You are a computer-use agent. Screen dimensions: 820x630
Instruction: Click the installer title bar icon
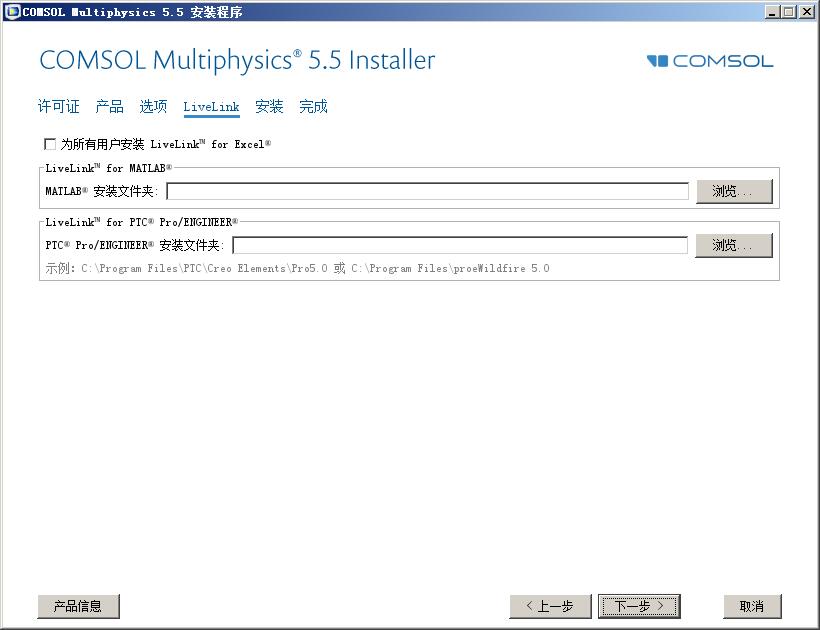(x=13, y=12)
